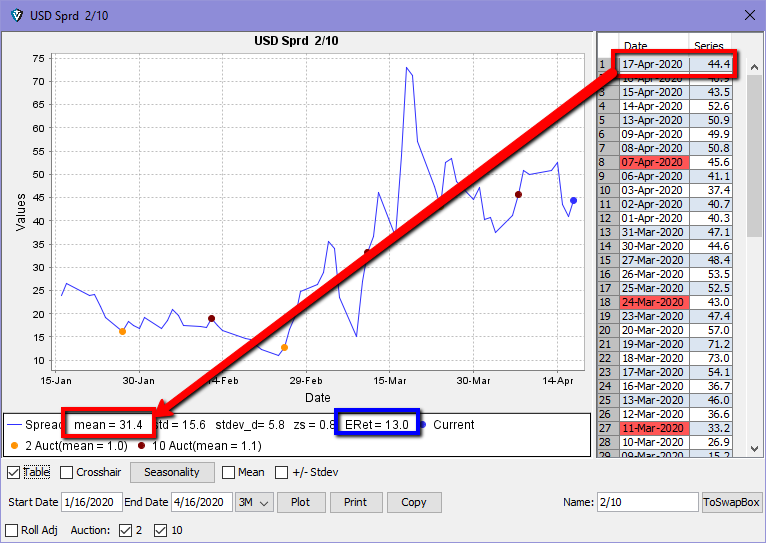766x543 pixels.
Task: Click the 71.2 series value cell
Action: click(x=710, y=344)
